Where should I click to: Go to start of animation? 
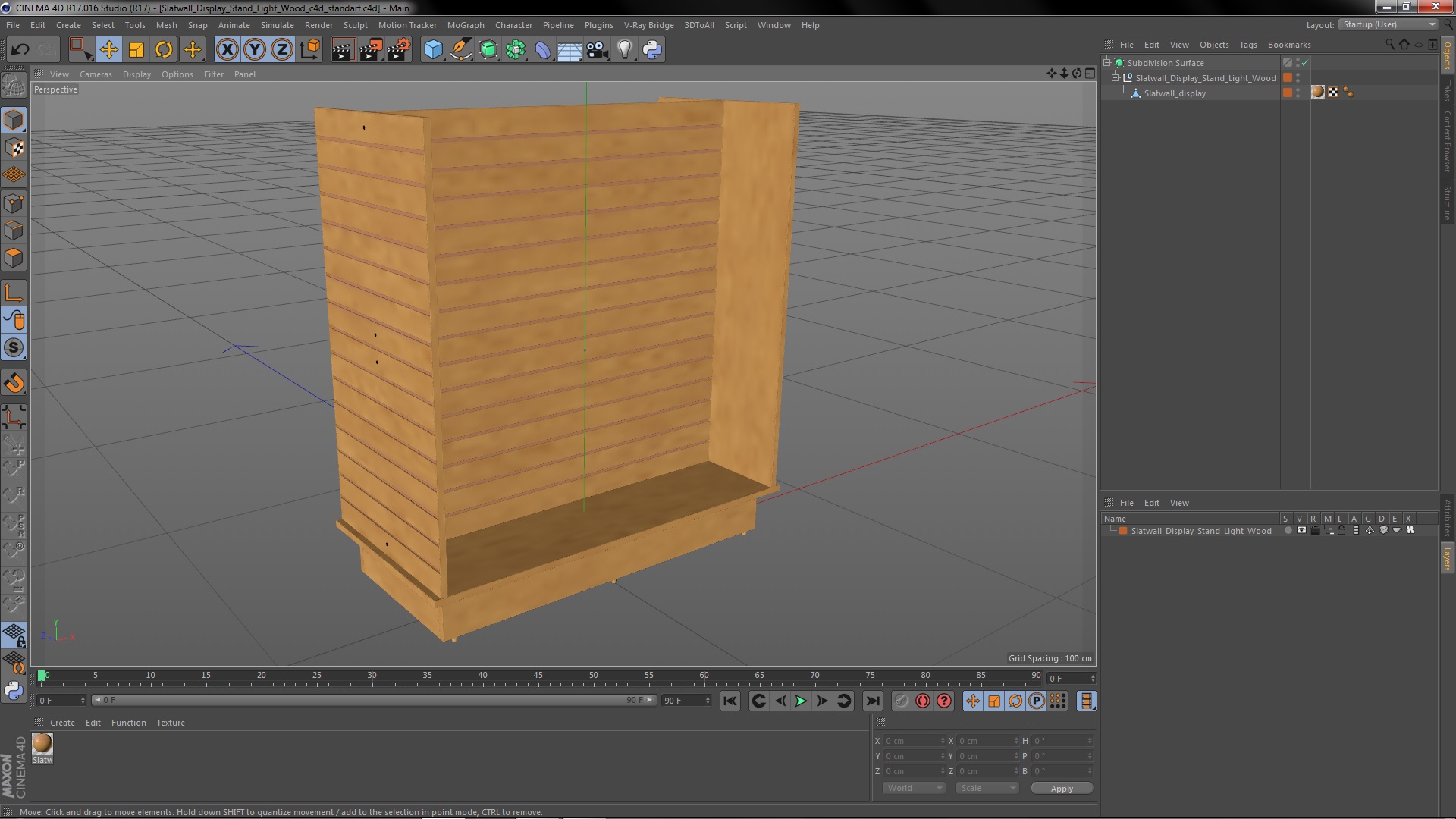(x=730, y=701)
